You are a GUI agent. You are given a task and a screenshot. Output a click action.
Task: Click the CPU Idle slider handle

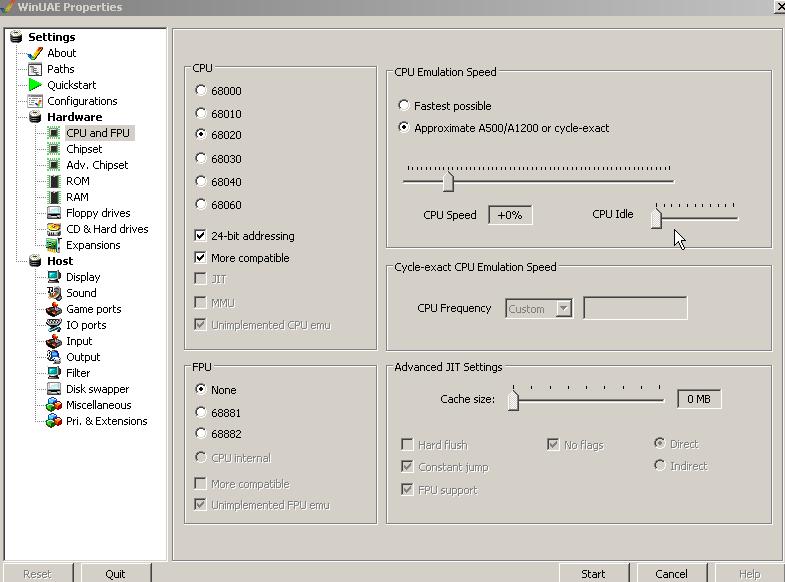point(656,219)
